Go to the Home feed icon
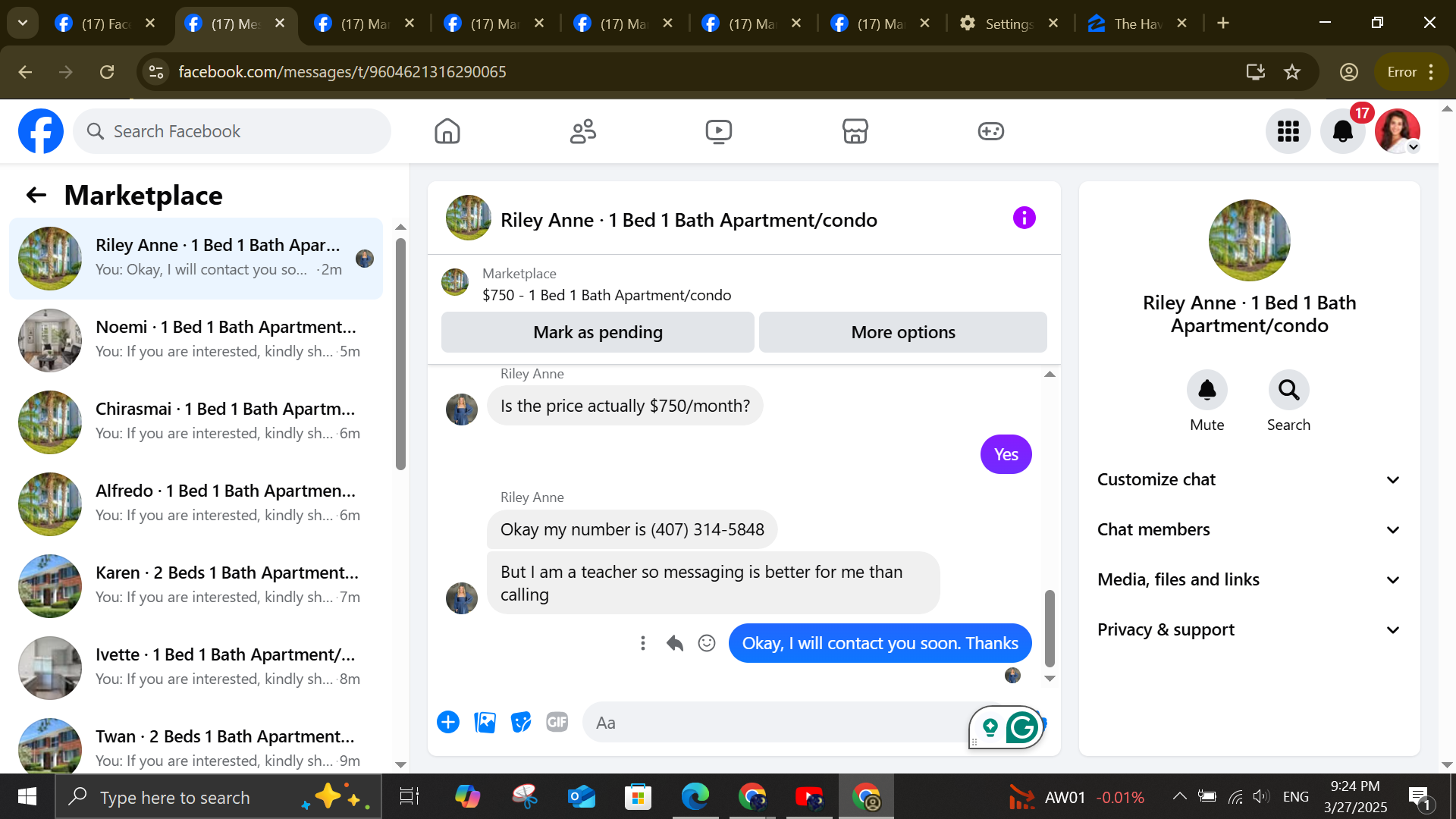This screenshot has width=1456, height=819. pyautogui.click(x=447, y=131)
